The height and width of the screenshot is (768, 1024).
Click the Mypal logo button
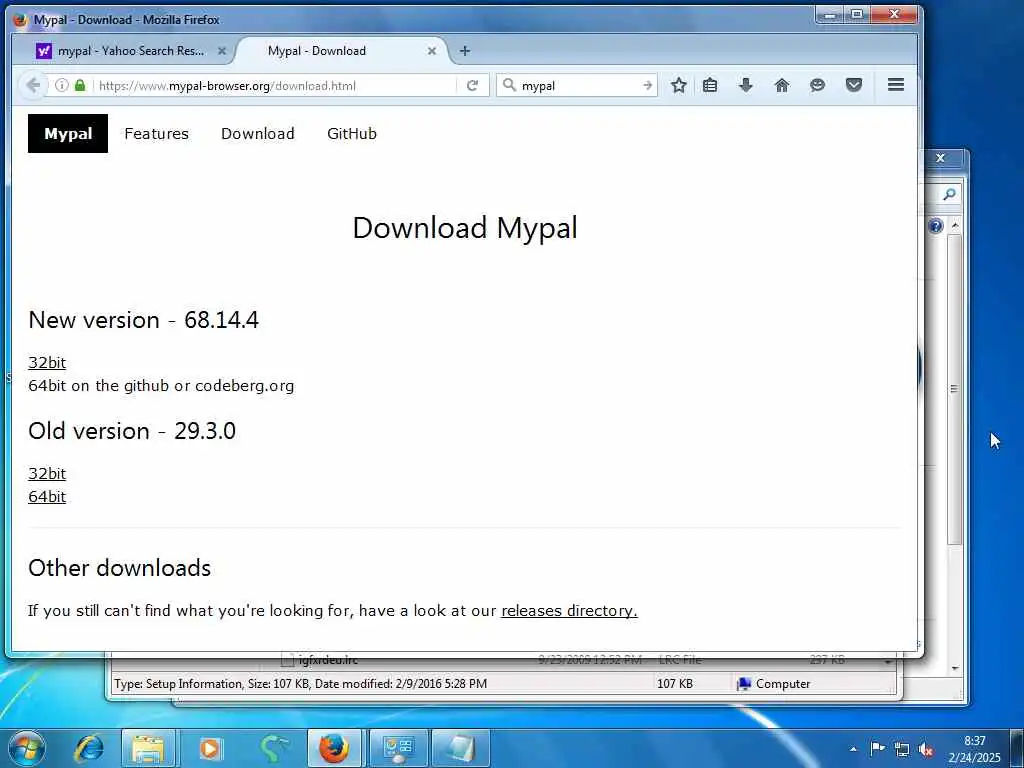click(x=68, y=133)
